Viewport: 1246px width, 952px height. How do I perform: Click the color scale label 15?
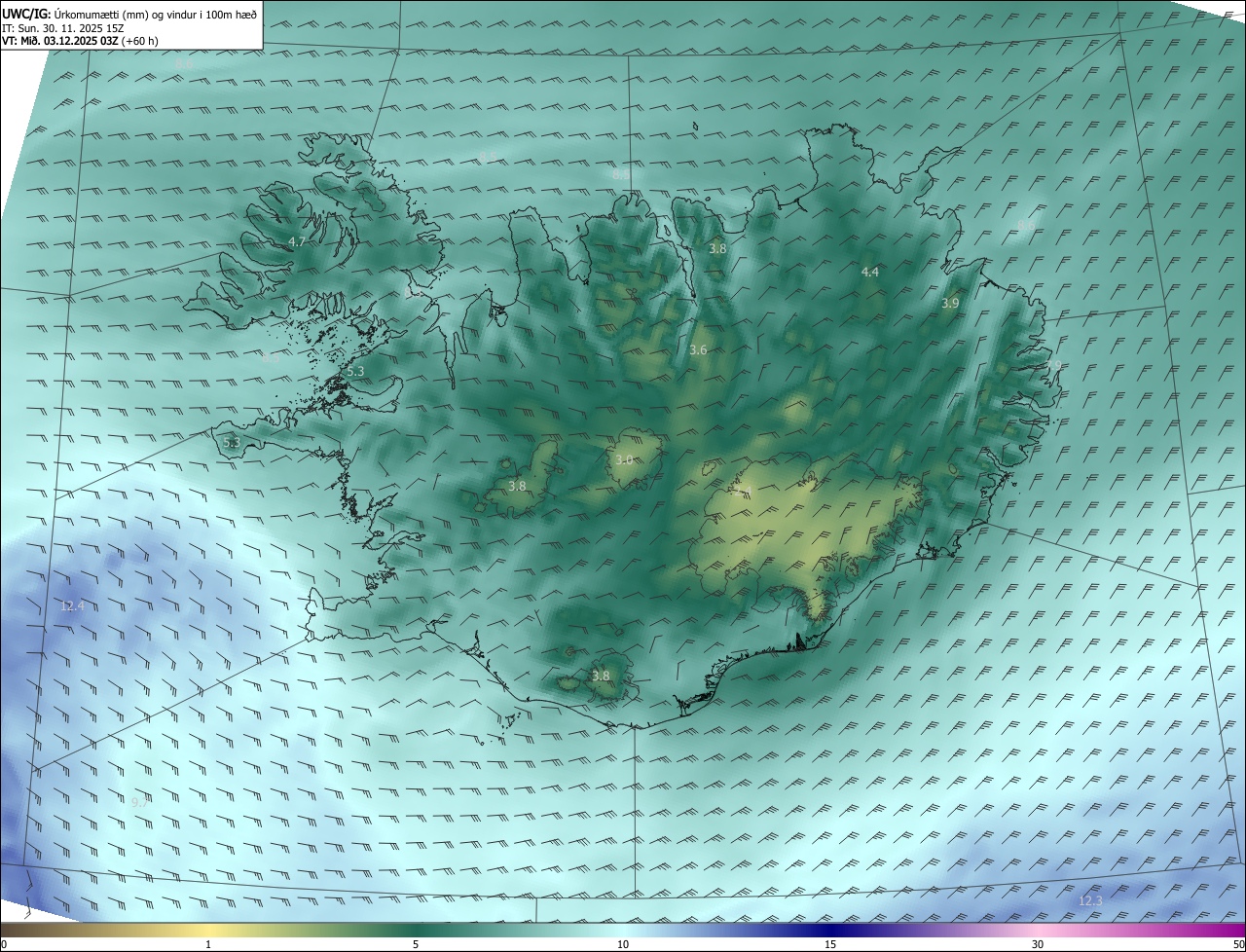click(x=830, y=944)
